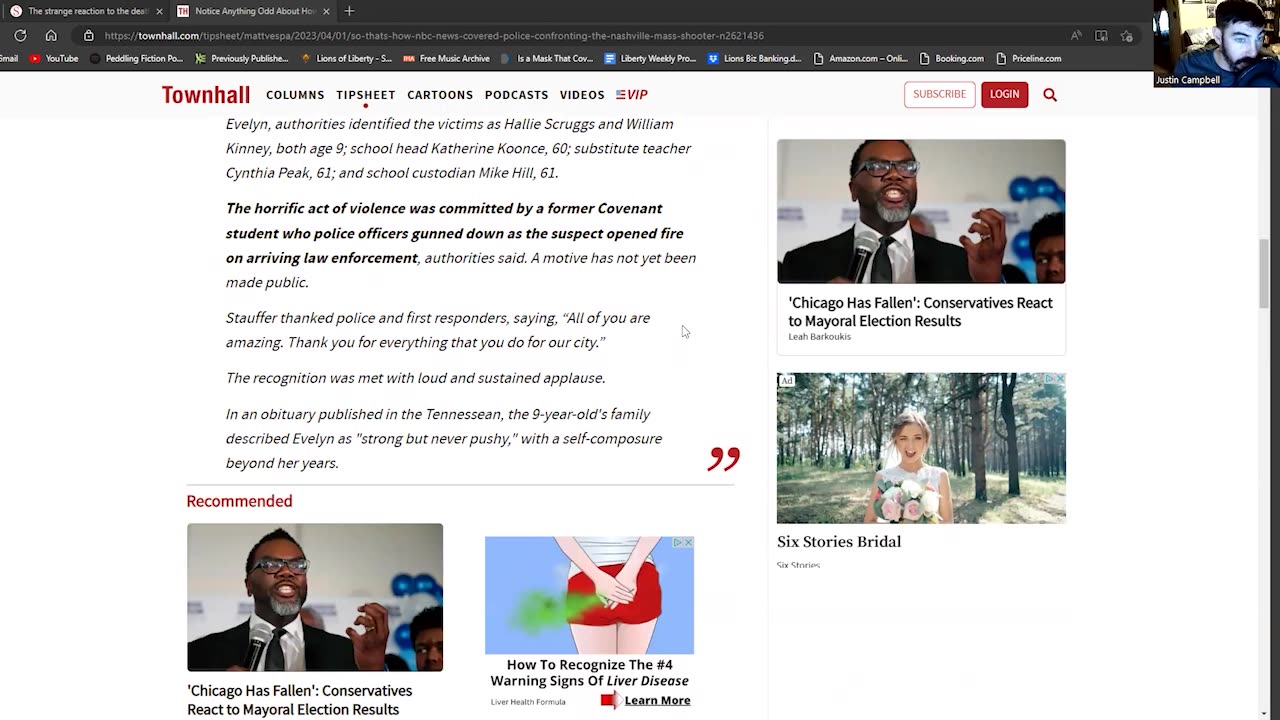Close 'The strange reaction' tab
The height and width of the screenshot is (720, 1280).
click(159, 11)
